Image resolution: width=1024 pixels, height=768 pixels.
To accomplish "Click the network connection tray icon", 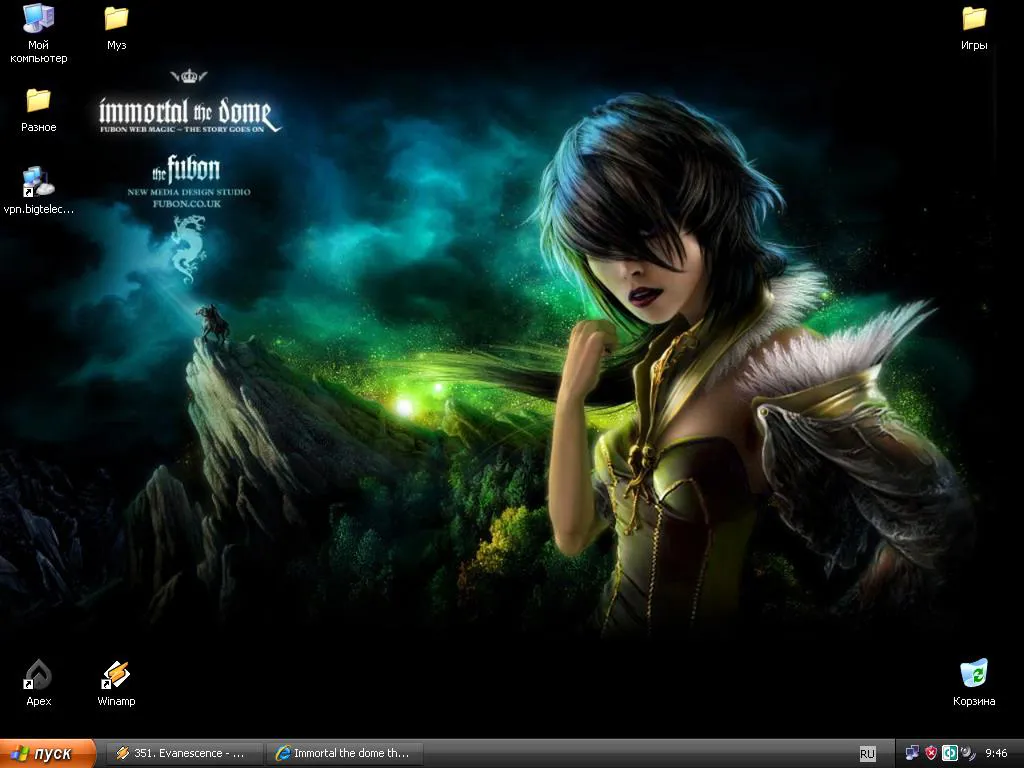I will pyautogui.click(x=912, y=753).
